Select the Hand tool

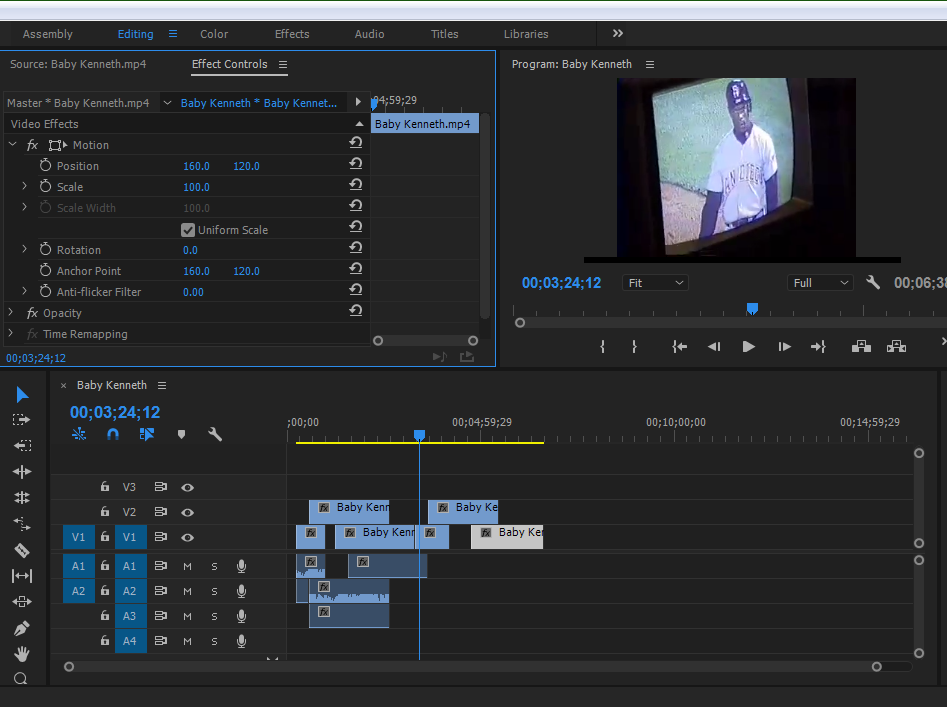pyautogui.click(x=21, y=654)
